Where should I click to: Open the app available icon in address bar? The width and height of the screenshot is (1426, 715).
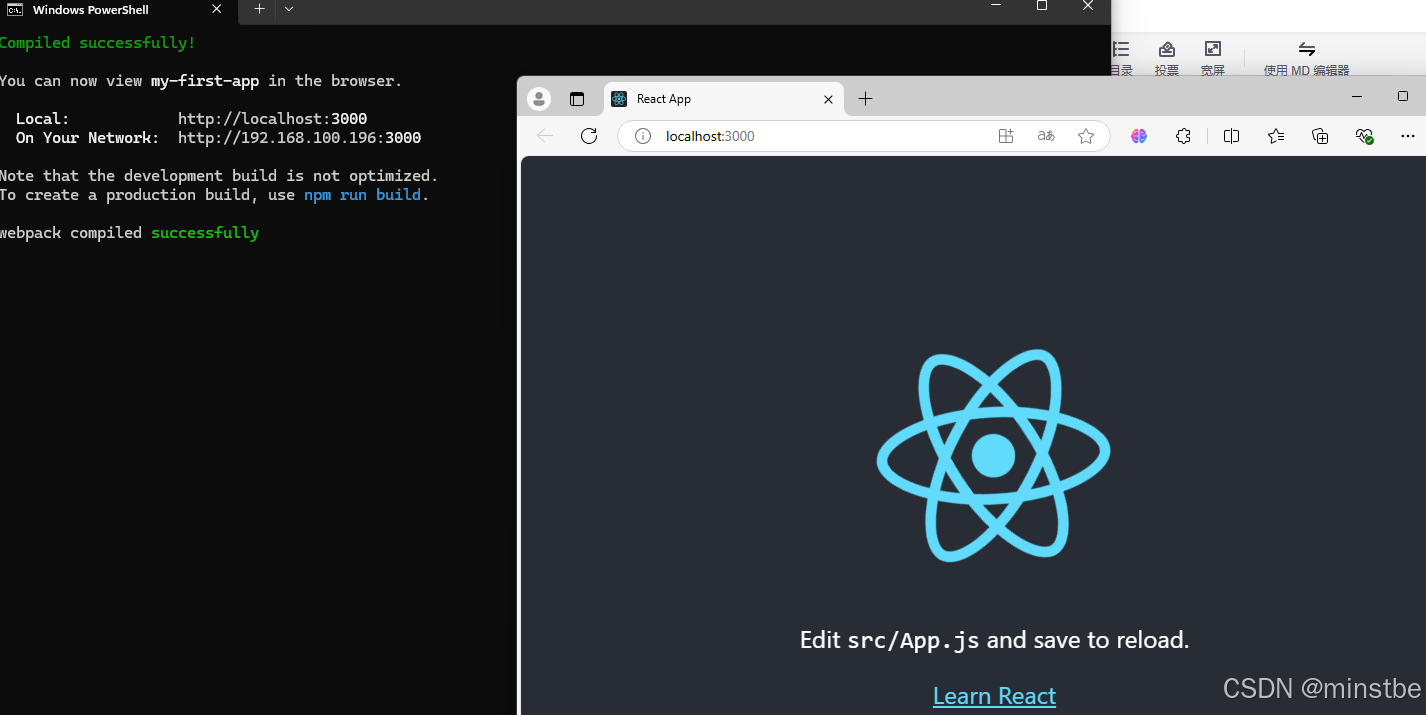[1006, 136]
